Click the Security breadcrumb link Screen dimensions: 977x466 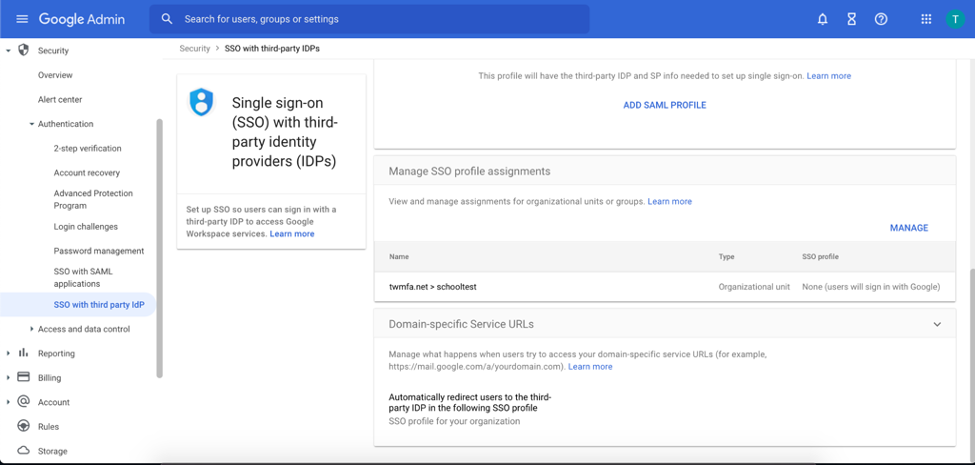194,49
